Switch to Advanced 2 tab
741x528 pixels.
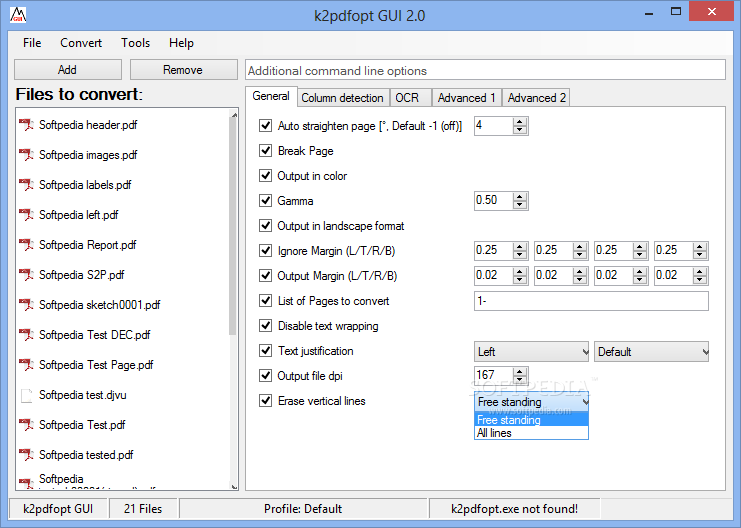point(537,98)
